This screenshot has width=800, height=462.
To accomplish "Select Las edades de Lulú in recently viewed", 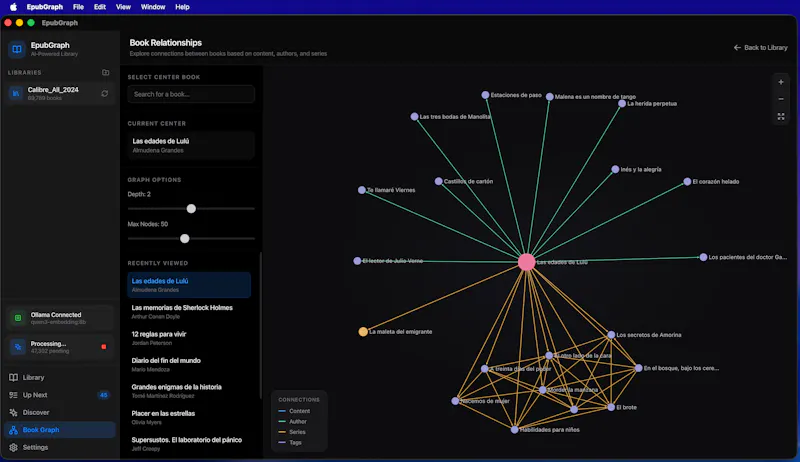I will pyautogui.click(x=189, y=285).
